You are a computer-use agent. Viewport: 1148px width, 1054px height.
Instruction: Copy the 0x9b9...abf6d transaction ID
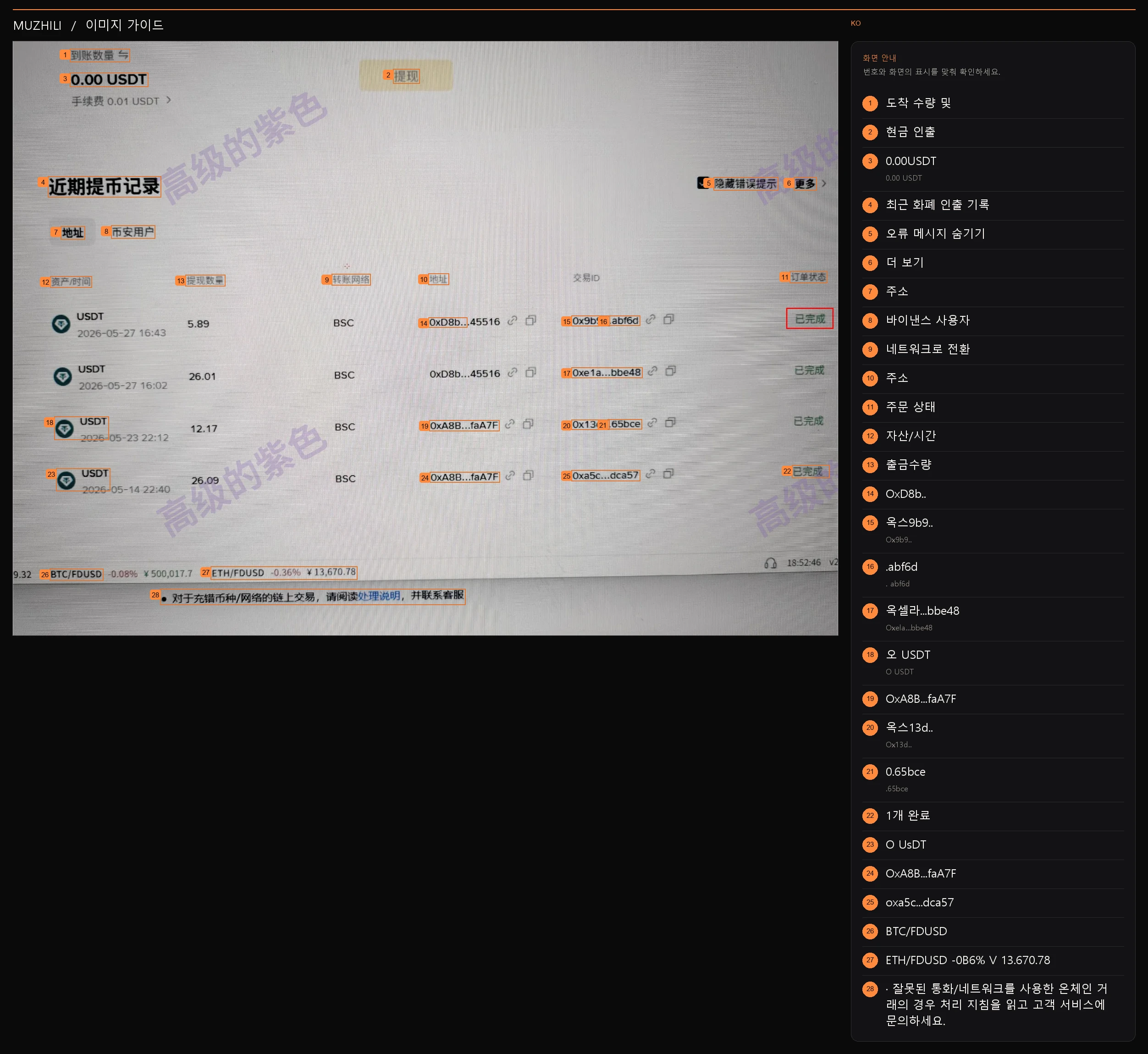(x=668, y=320)
